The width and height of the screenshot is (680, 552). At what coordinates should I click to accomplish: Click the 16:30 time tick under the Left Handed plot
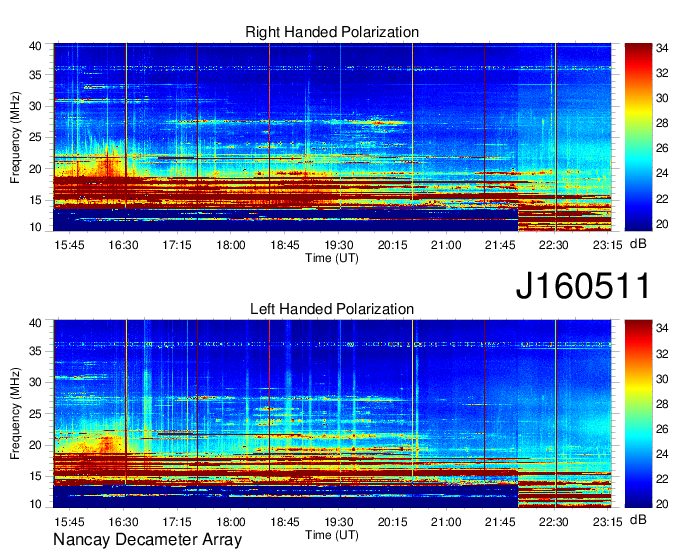coord(123,521)
